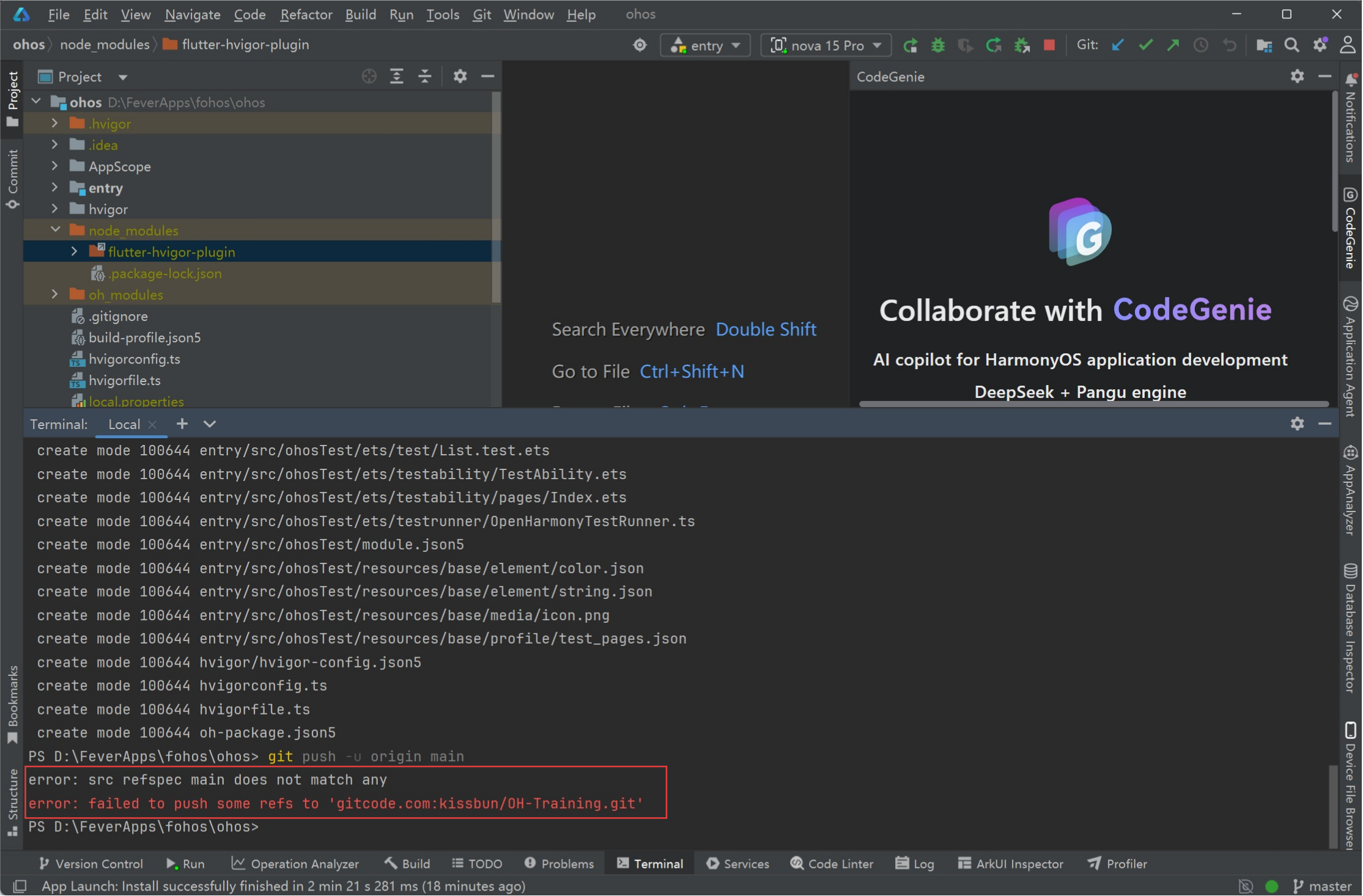Toggle the Project tool window sidebar button
This screenshot has width=1363, height=896.
tap(12, 98)
